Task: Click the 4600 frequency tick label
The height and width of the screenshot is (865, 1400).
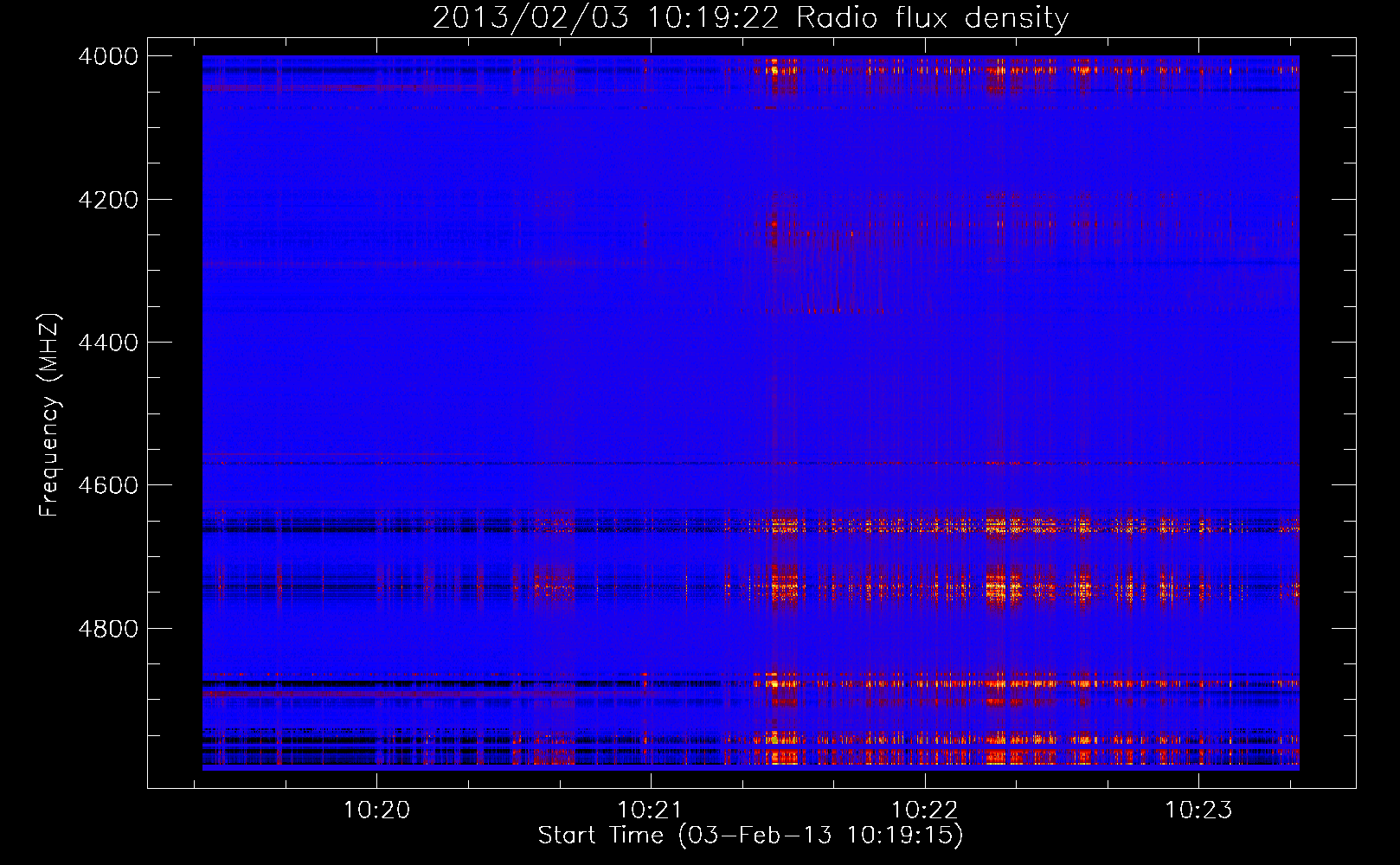Action: pyautogui.click(x=108, y=485)
